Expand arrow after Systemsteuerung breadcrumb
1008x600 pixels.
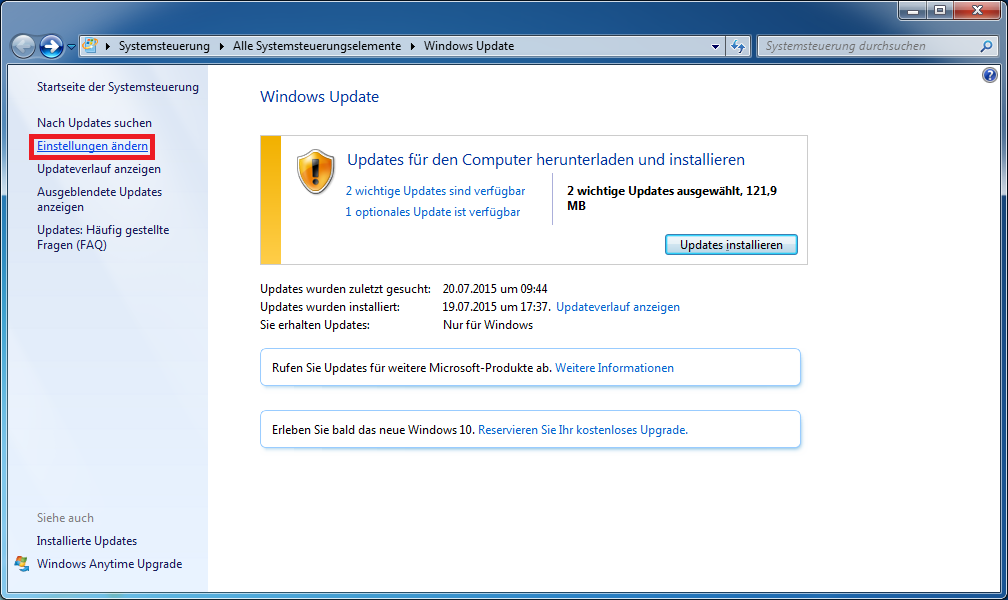click(x=222, y=46)
